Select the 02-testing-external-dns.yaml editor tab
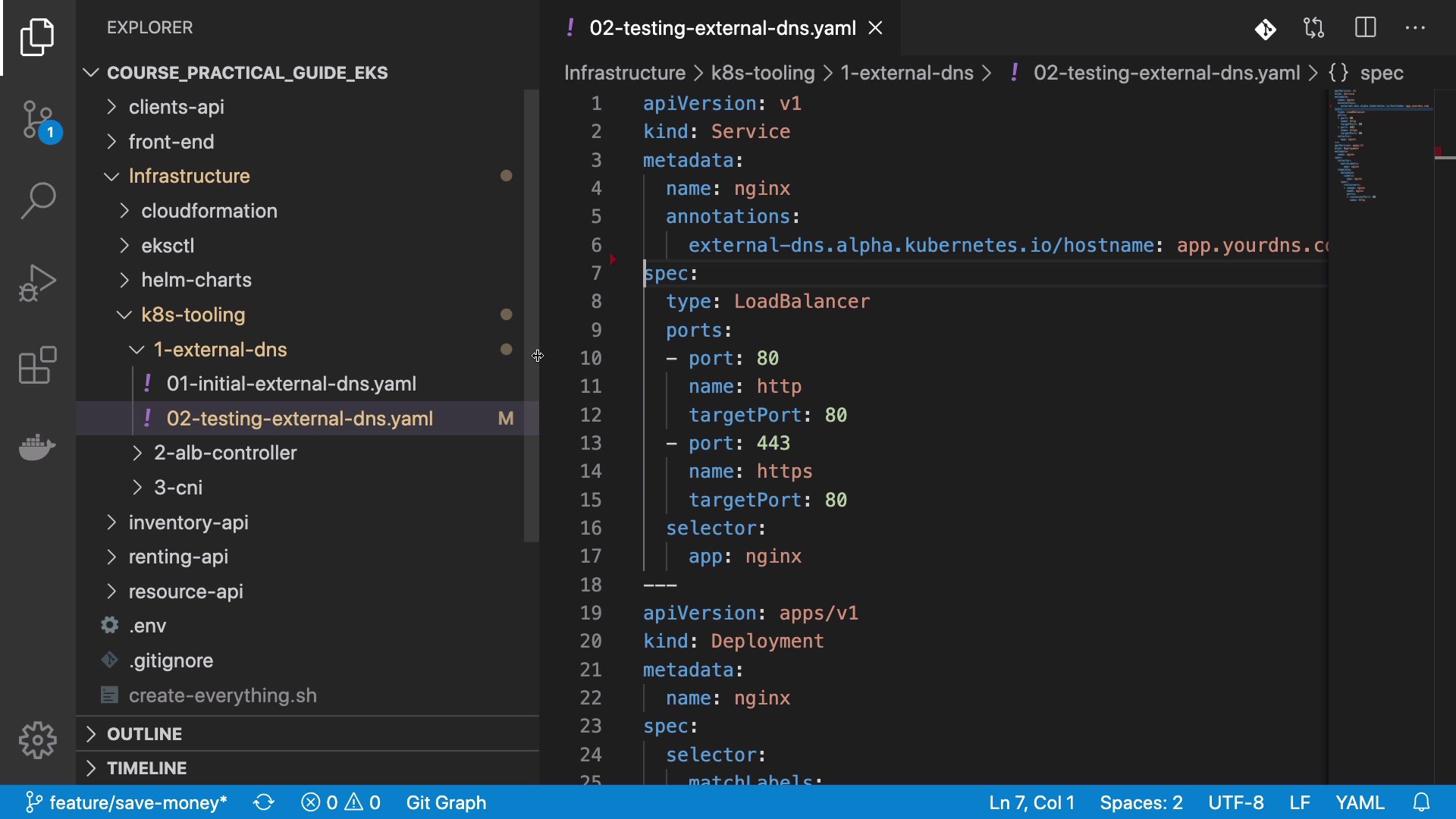Image resolution: width=1456 pixels, height=819 pixels. pos(722,29)
